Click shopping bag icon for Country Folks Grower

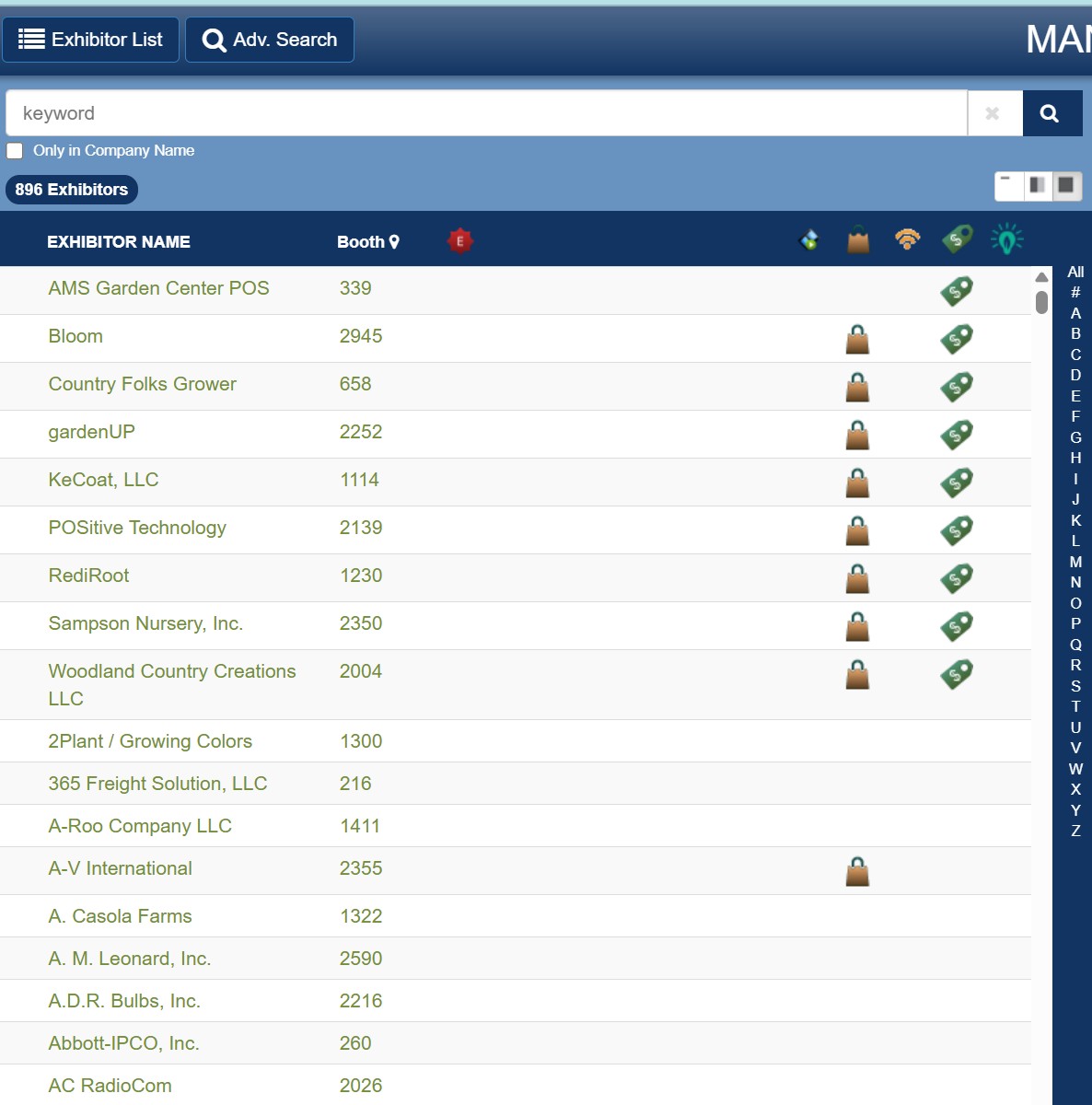click(x=857, y=388)
